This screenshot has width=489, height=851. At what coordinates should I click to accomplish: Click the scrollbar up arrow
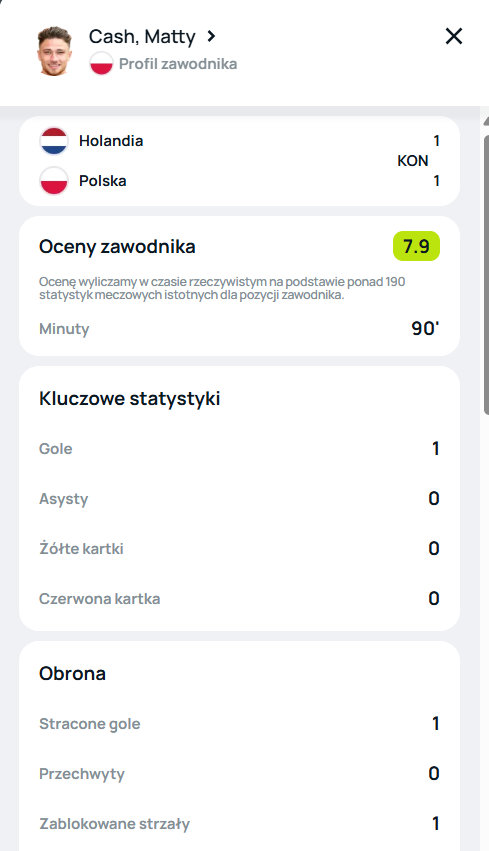click(x=486, y=121)
